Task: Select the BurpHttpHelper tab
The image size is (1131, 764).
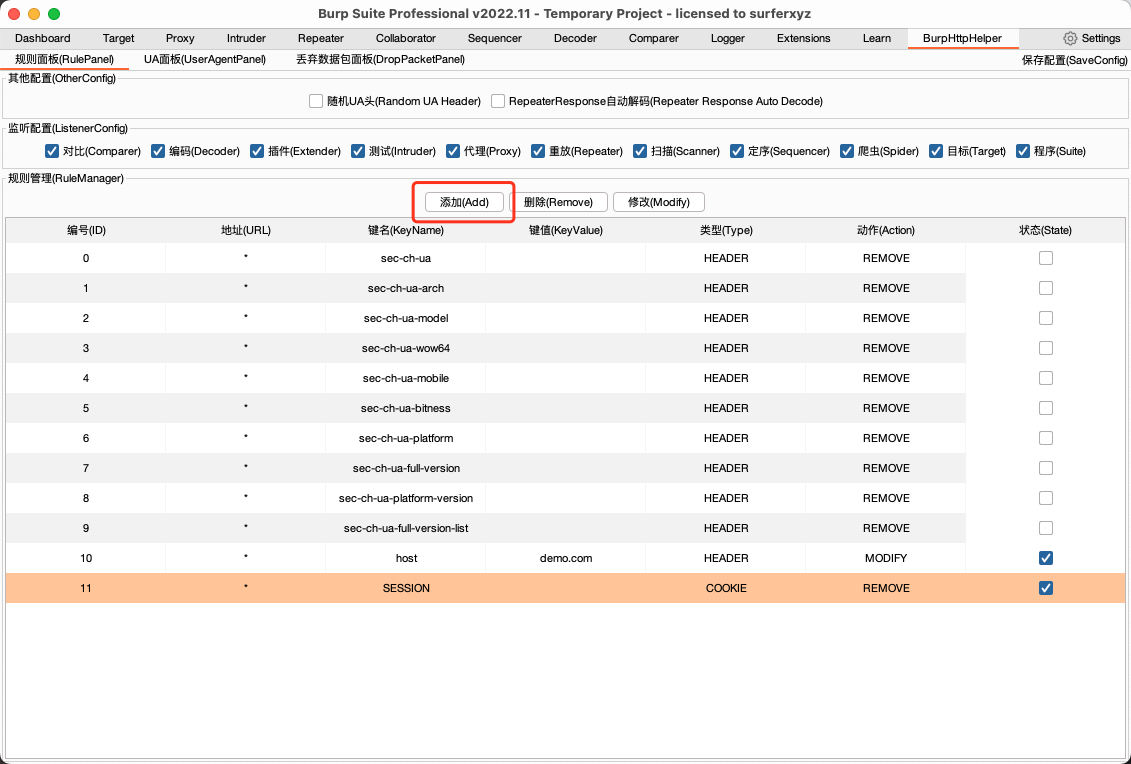Action: [x=962, y=38]
